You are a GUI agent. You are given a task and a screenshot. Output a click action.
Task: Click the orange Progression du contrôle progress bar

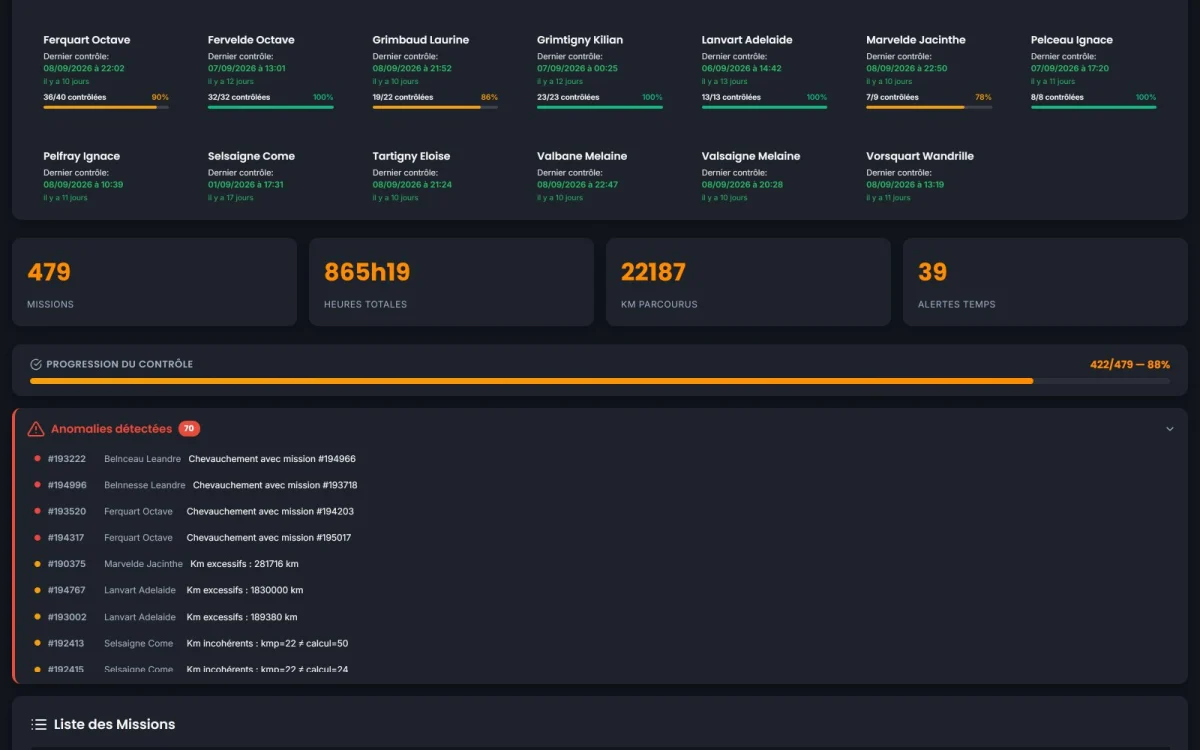[x=600, y=381]
